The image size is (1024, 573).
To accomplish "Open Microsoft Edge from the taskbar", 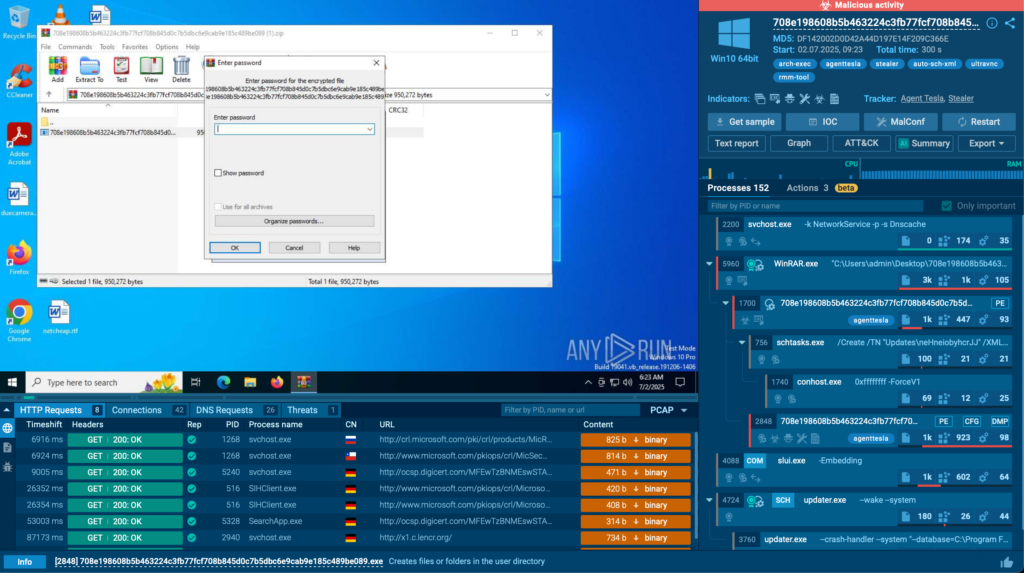I will pos(224,382).
